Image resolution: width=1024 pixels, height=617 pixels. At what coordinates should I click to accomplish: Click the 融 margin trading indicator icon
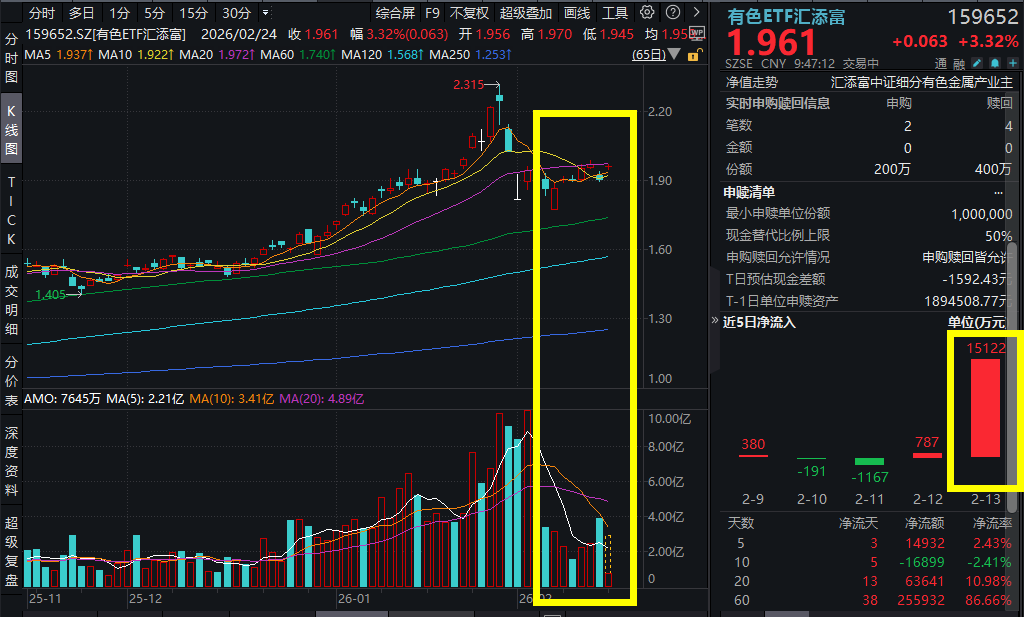pyautogui.click(x=958, y=62)
